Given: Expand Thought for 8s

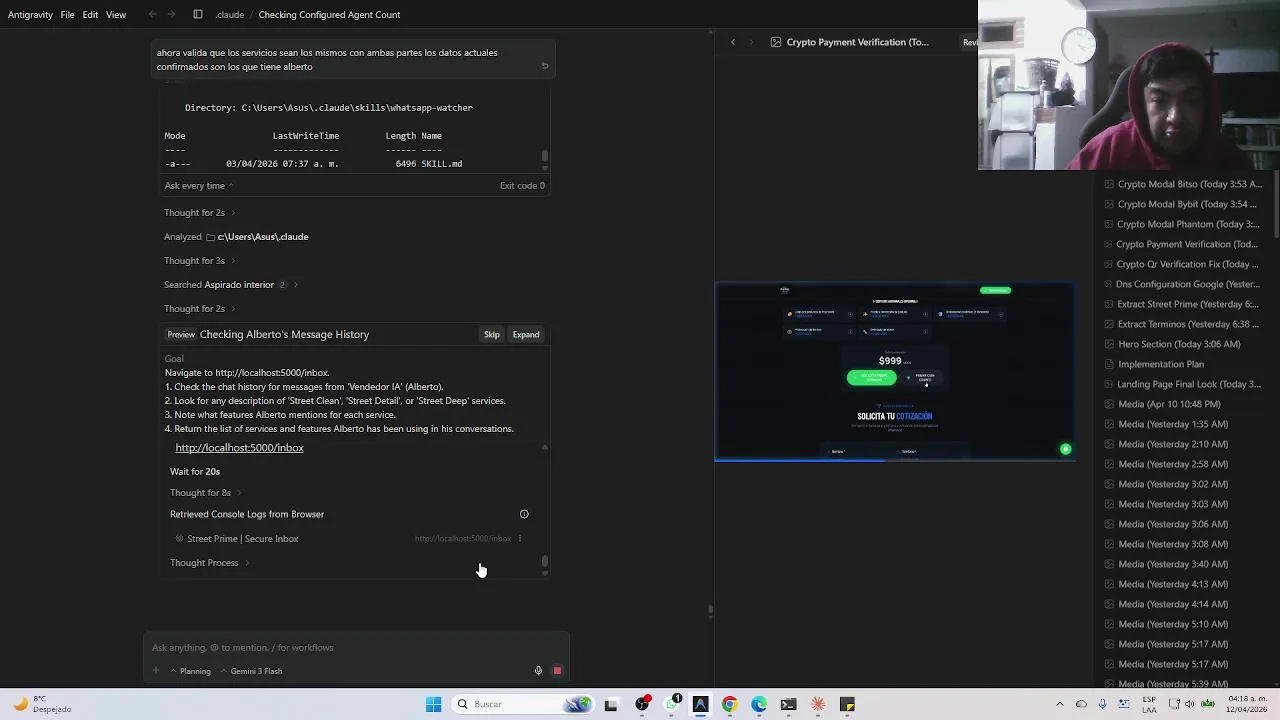Looking at the screenshot, I should [x=205, y=493].
